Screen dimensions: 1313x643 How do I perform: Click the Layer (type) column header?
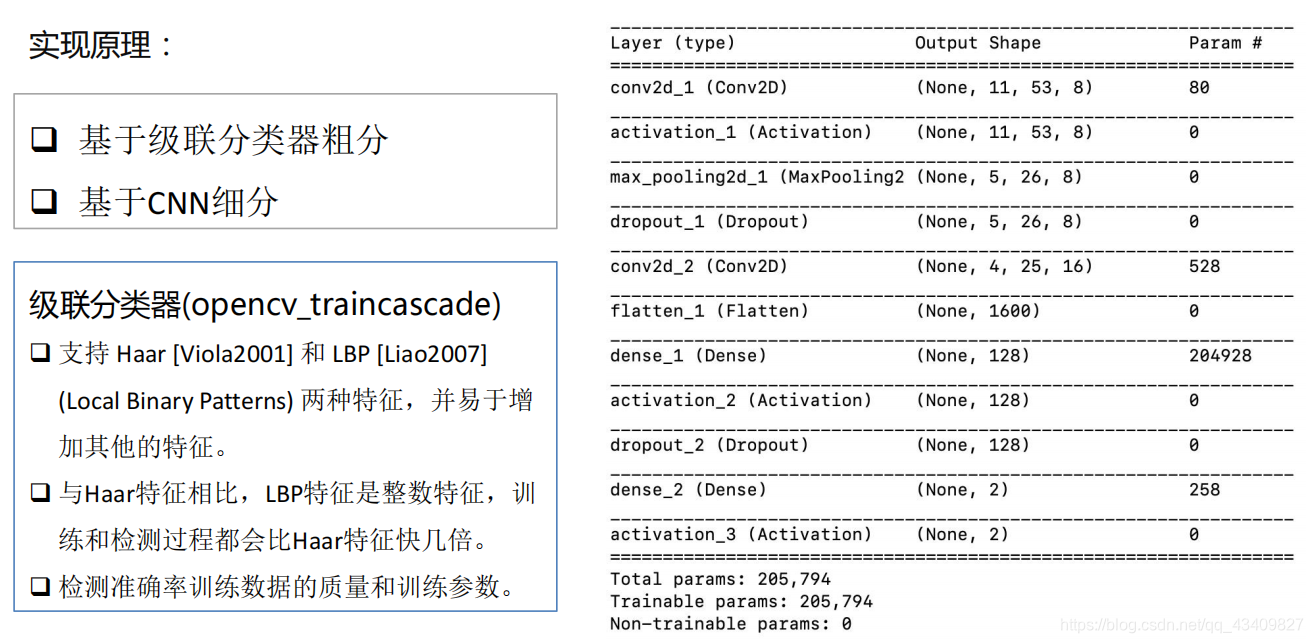673,43
